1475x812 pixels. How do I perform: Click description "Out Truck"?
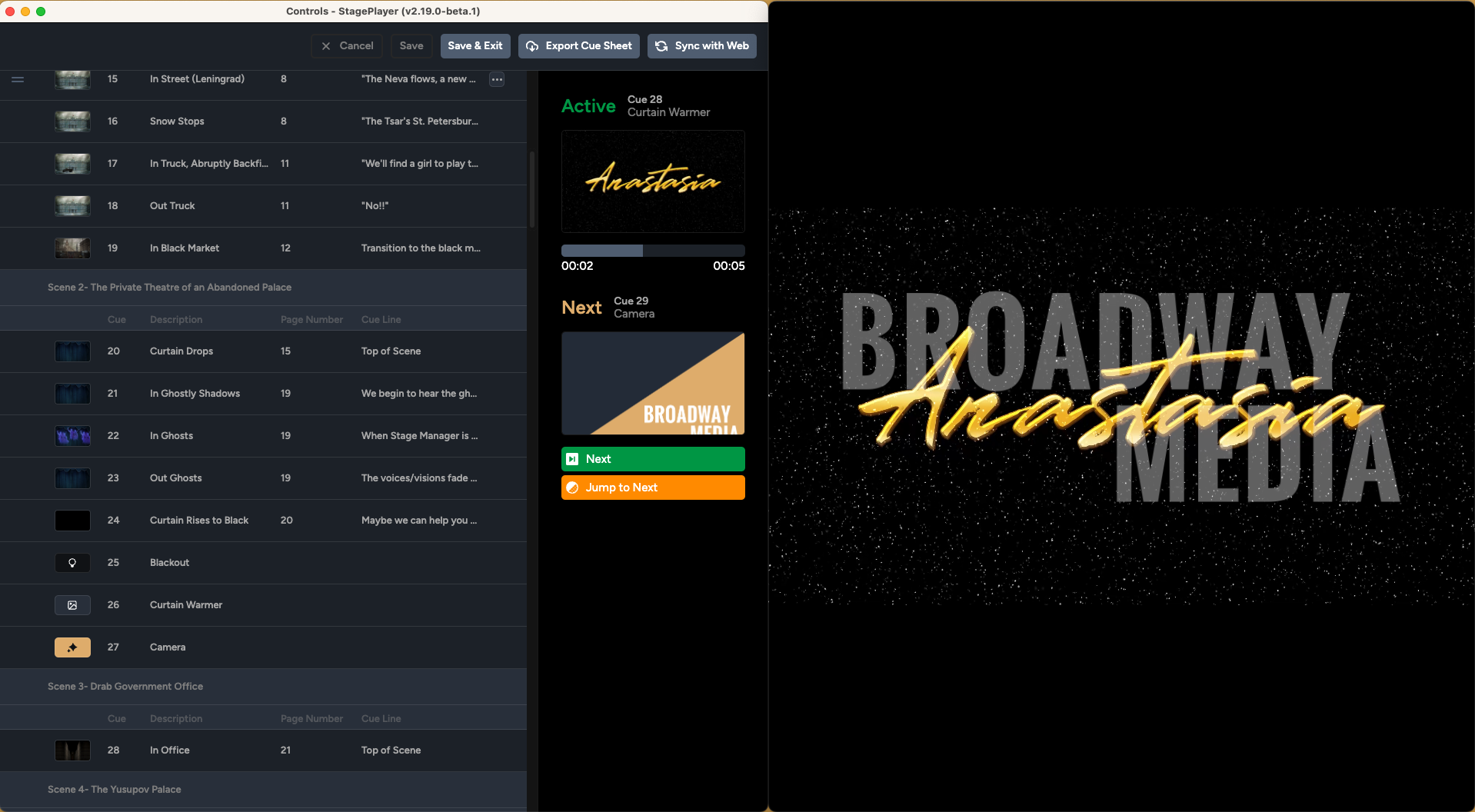tap(172, 206)
